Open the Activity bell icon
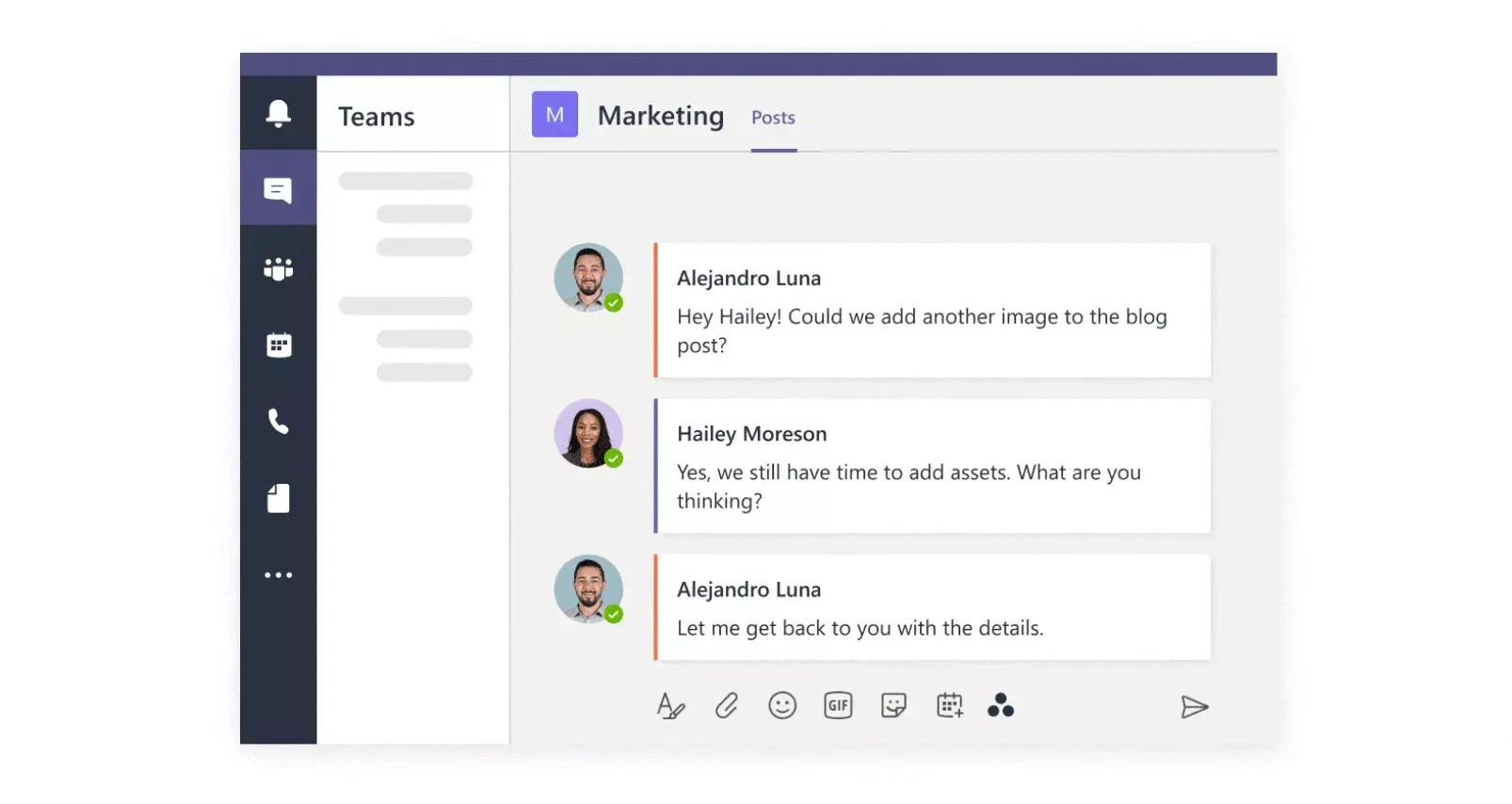 (278, 113)
